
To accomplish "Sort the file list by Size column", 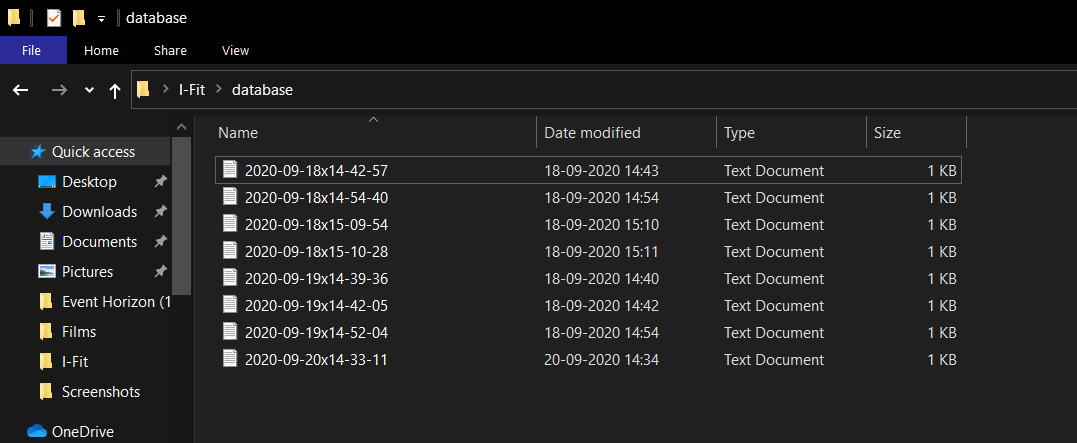I will pyautogui.click(x=887, y=132).
